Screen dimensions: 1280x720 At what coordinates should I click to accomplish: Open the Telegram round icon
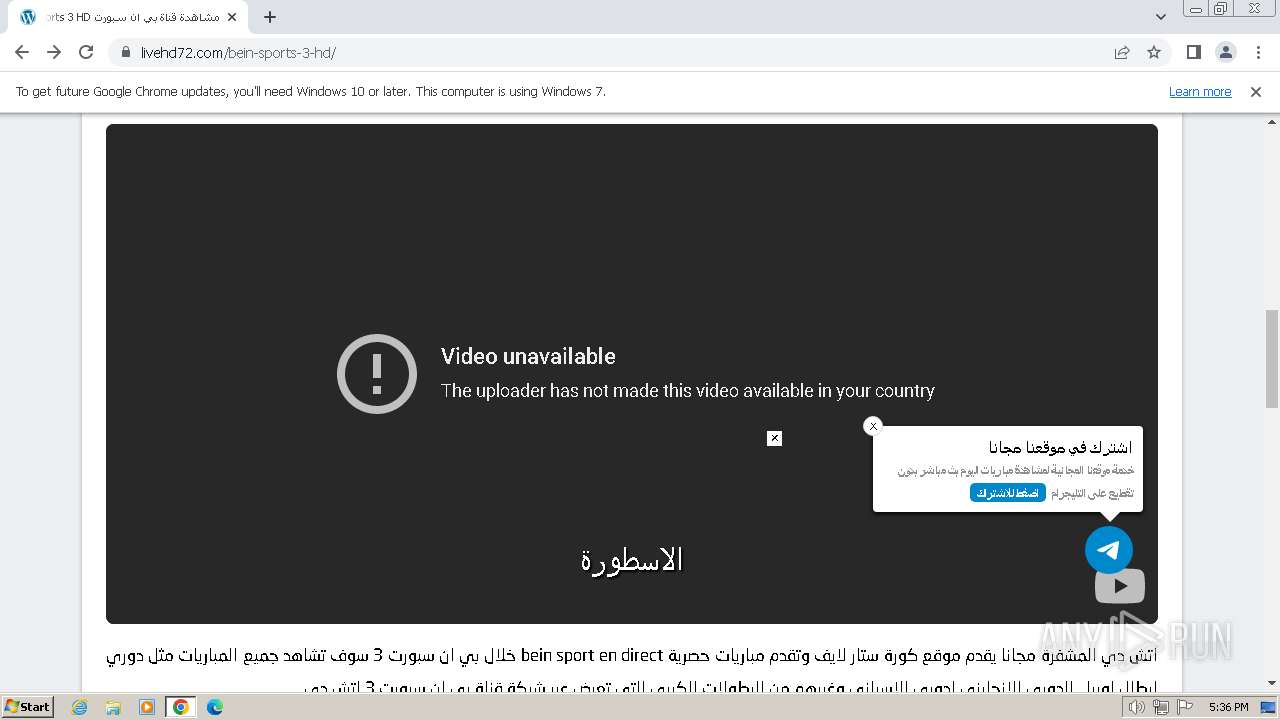(1109, 550)
